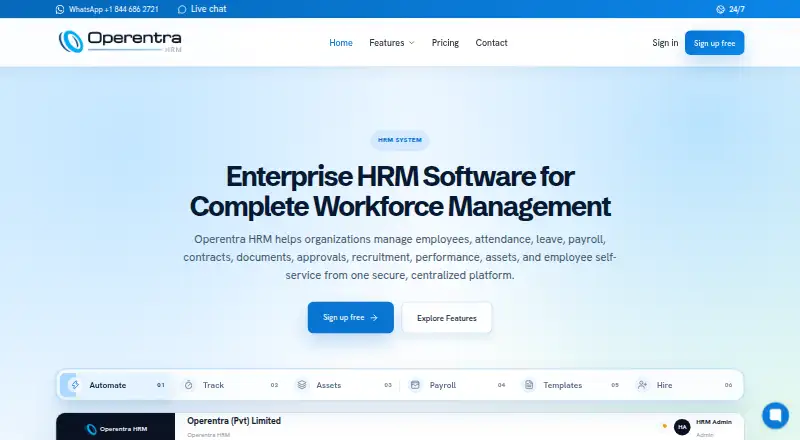
Task: Select the Hire tab
Action: click(x=685, y=385)
